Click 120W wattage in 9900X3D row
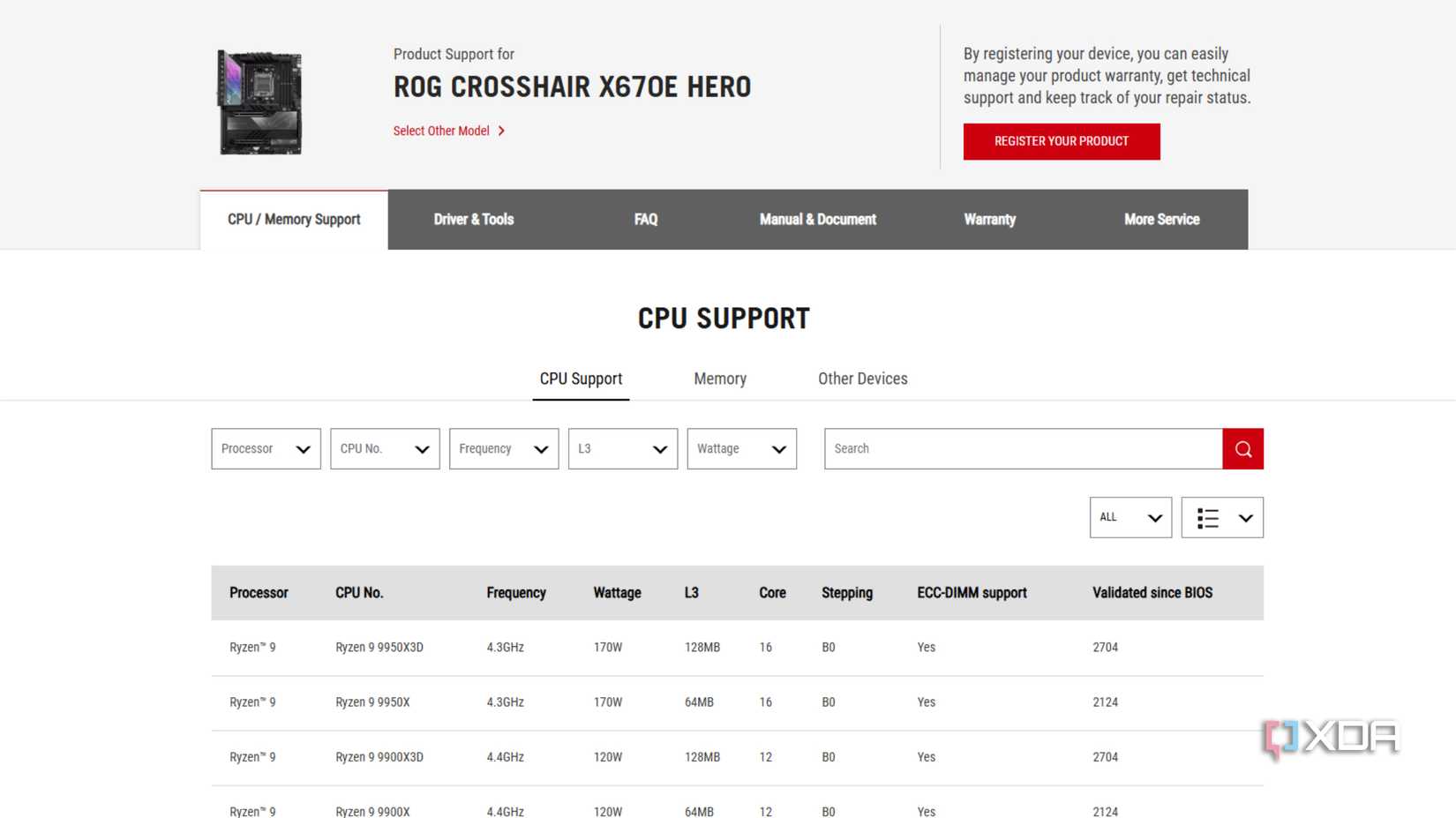1456x818 pixels. coord(608,757)
